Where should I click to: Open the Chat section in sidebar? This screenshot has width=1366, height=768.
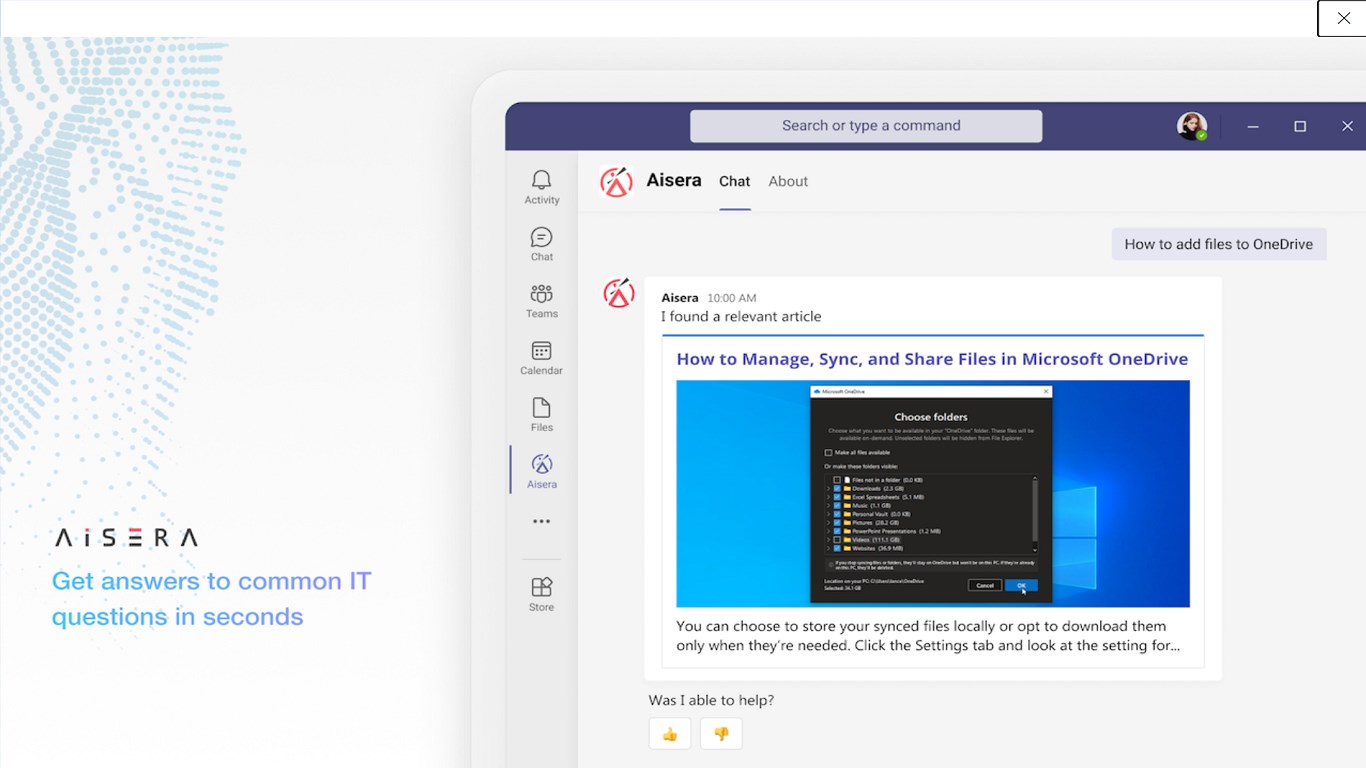click(x=541, y=243)
